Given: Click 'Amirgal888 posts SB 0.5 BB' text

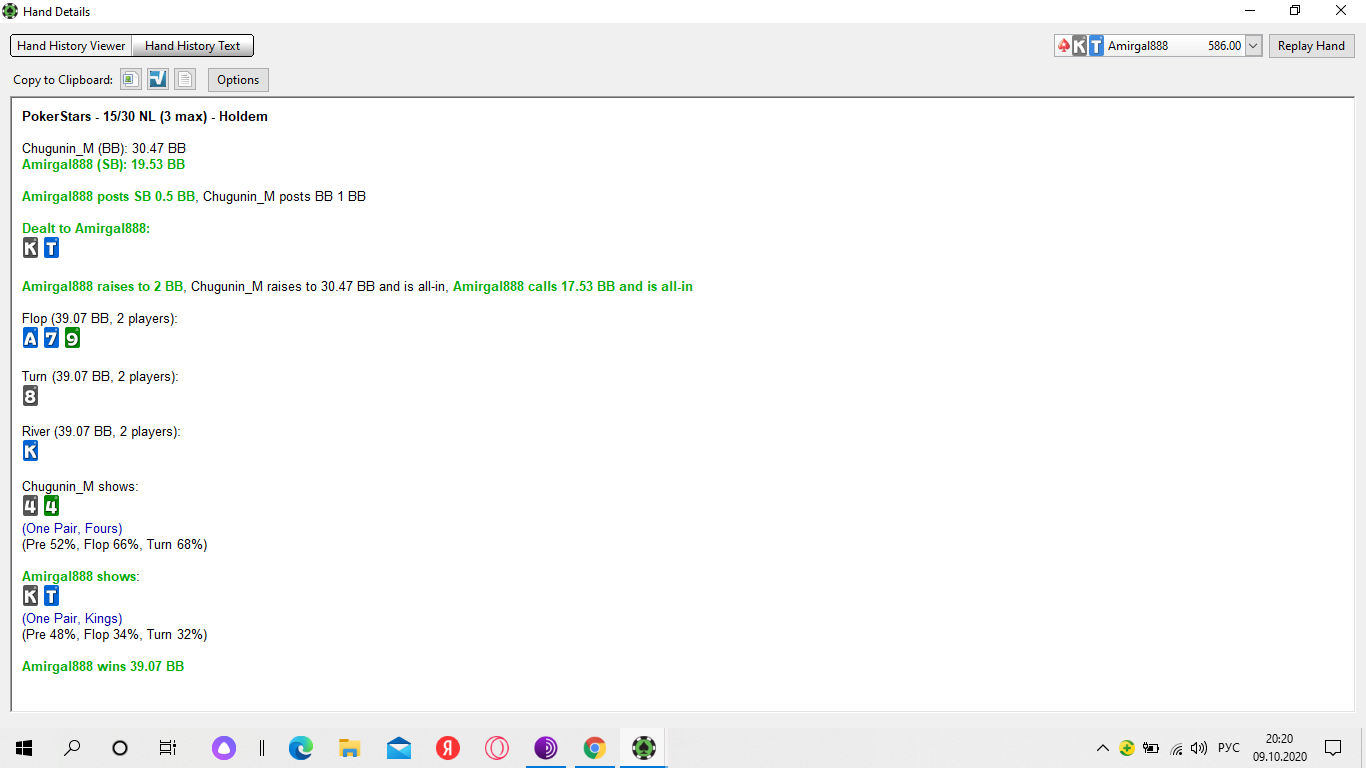Looking at the screenshot, I should click(109, 196).
